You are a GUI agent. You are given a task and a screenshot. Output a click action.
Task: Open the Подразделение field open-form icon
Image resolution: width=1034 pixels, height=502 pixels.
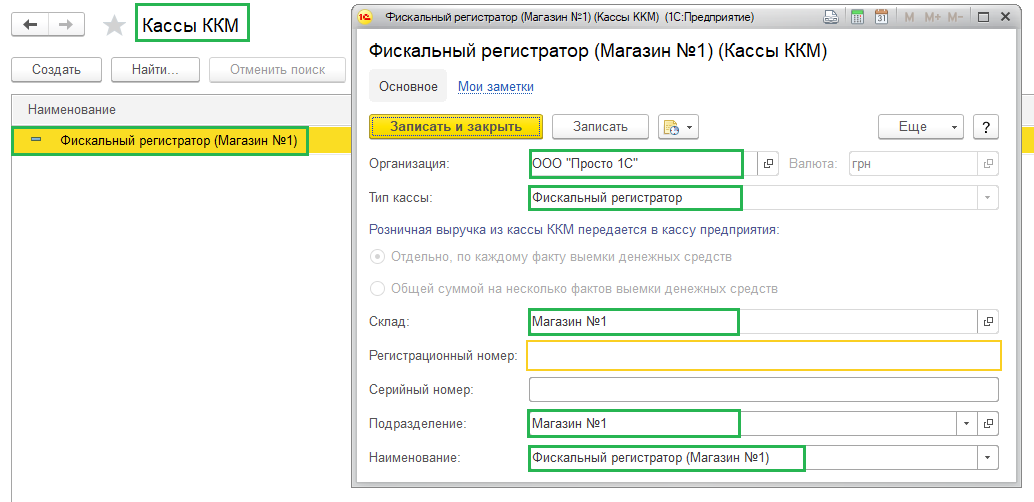(988, 424)
